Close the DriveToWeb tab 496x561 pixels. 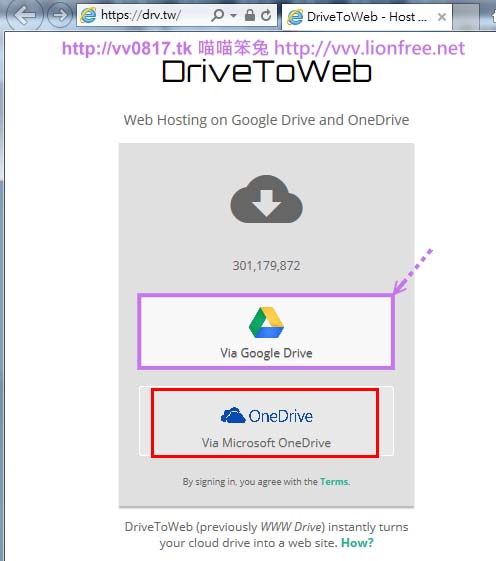442,17
